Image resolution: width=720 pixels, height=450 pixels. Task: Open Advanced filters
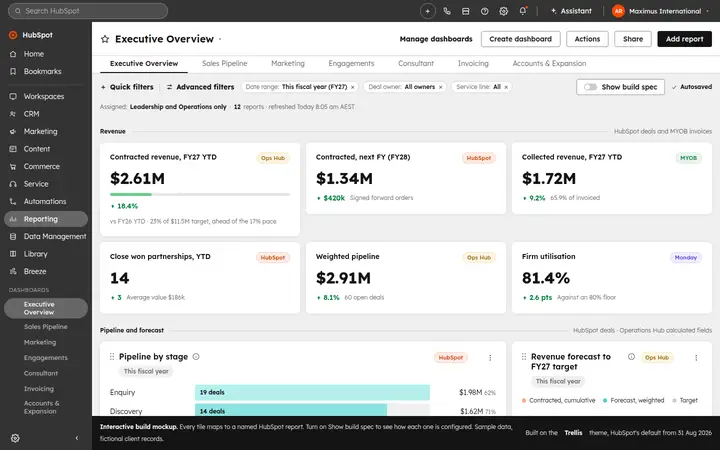pos(200,87)
